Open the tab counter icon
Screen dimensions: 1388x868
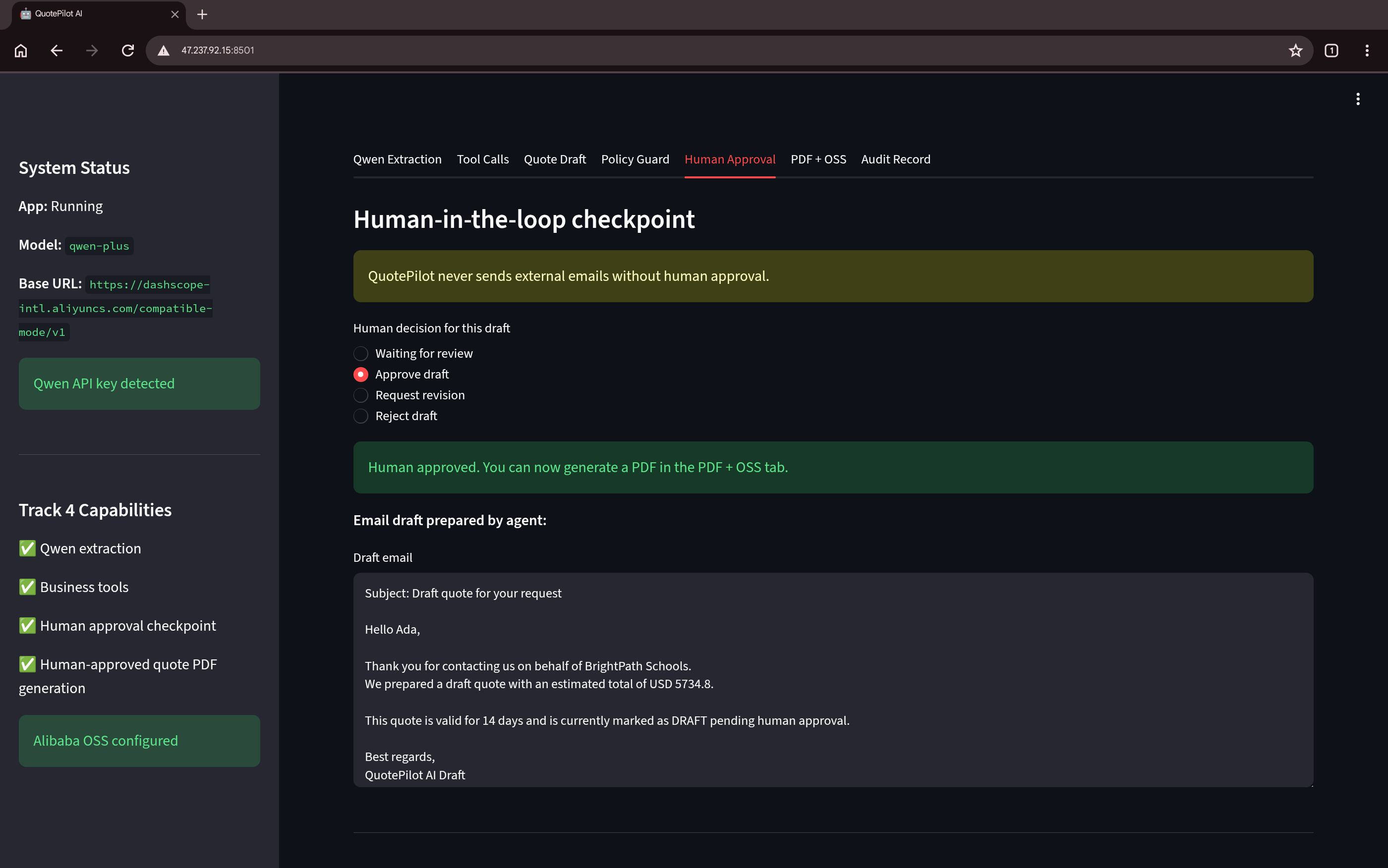pos(1331,51)
